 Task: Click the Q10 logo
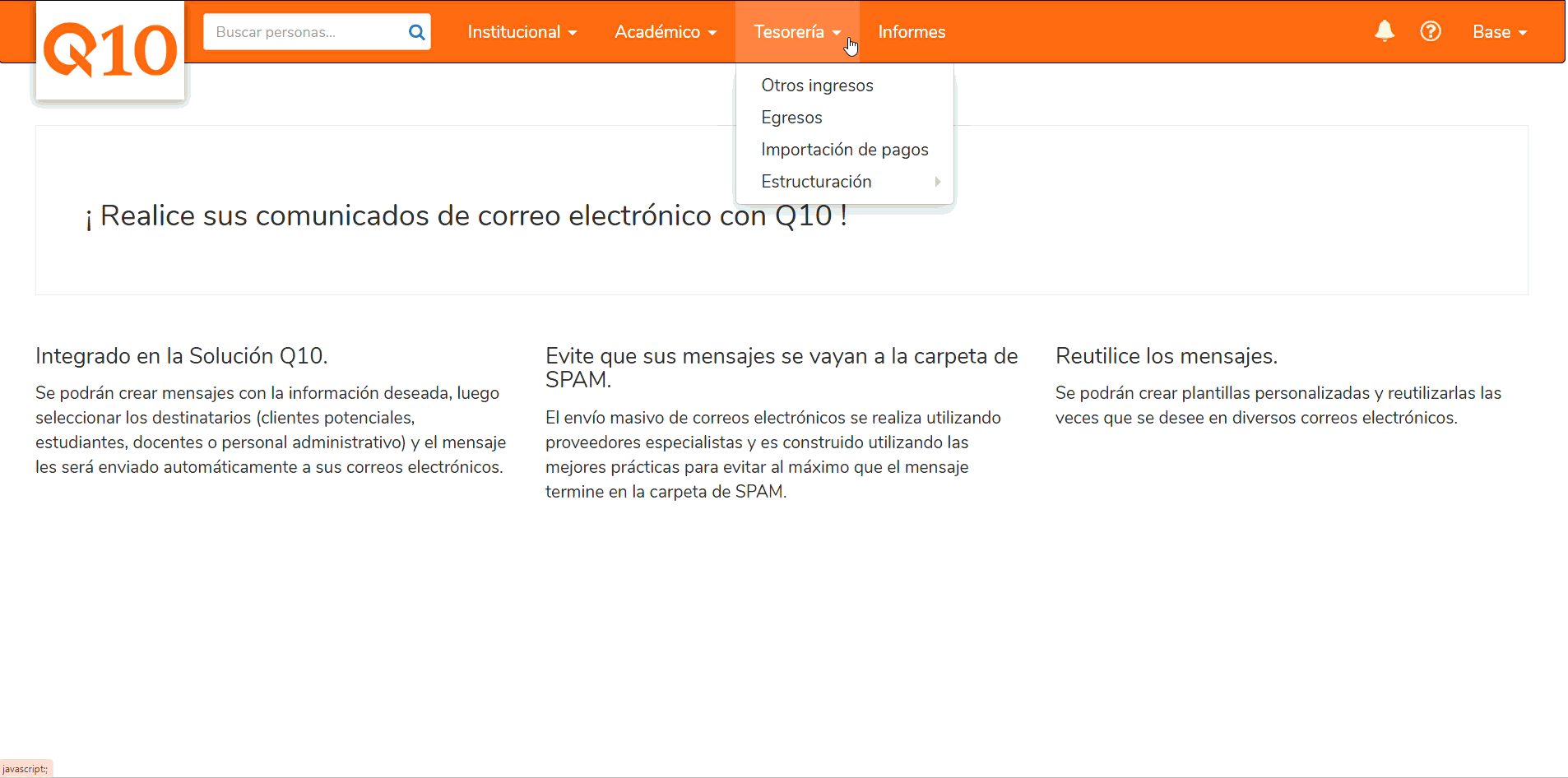110,51
